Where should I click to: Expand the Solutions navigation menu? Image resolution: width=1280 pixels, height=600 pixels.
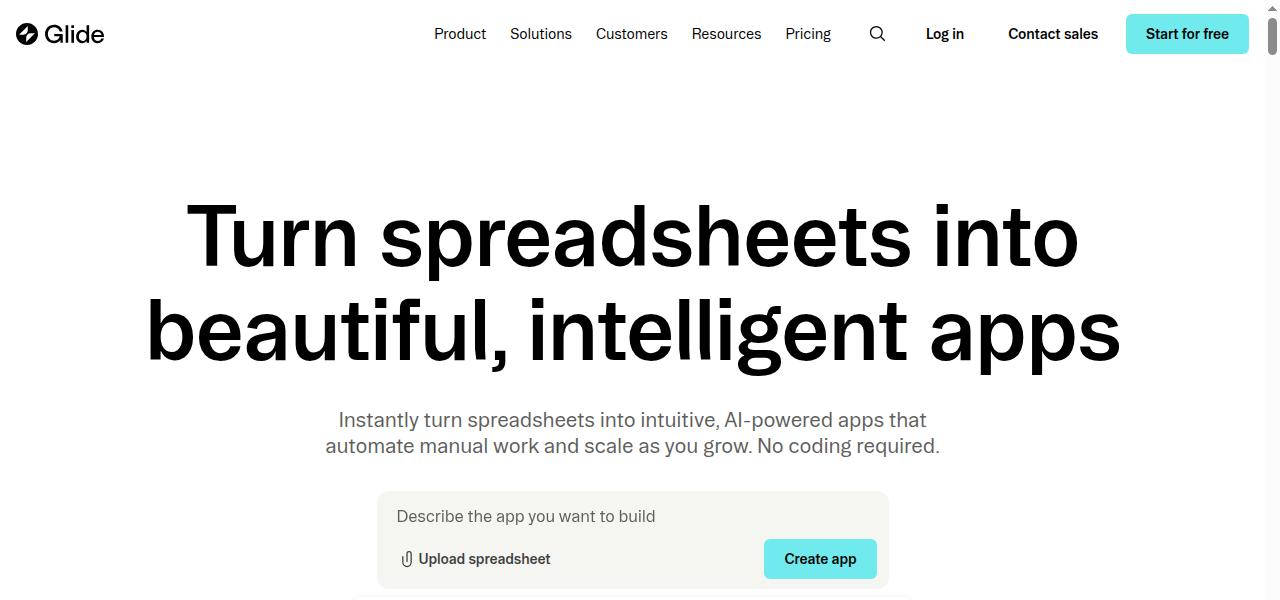coord(541,34)
